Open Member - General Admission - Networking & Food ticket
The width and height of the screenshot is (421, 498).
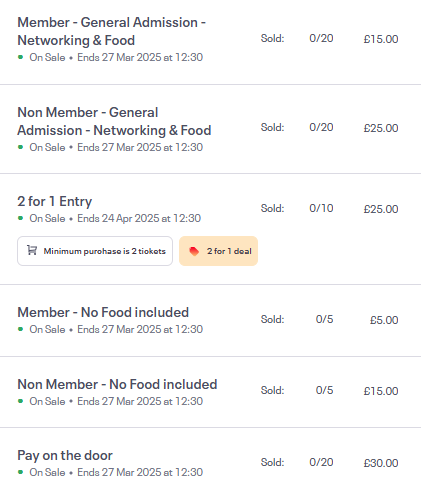point(112,31)
